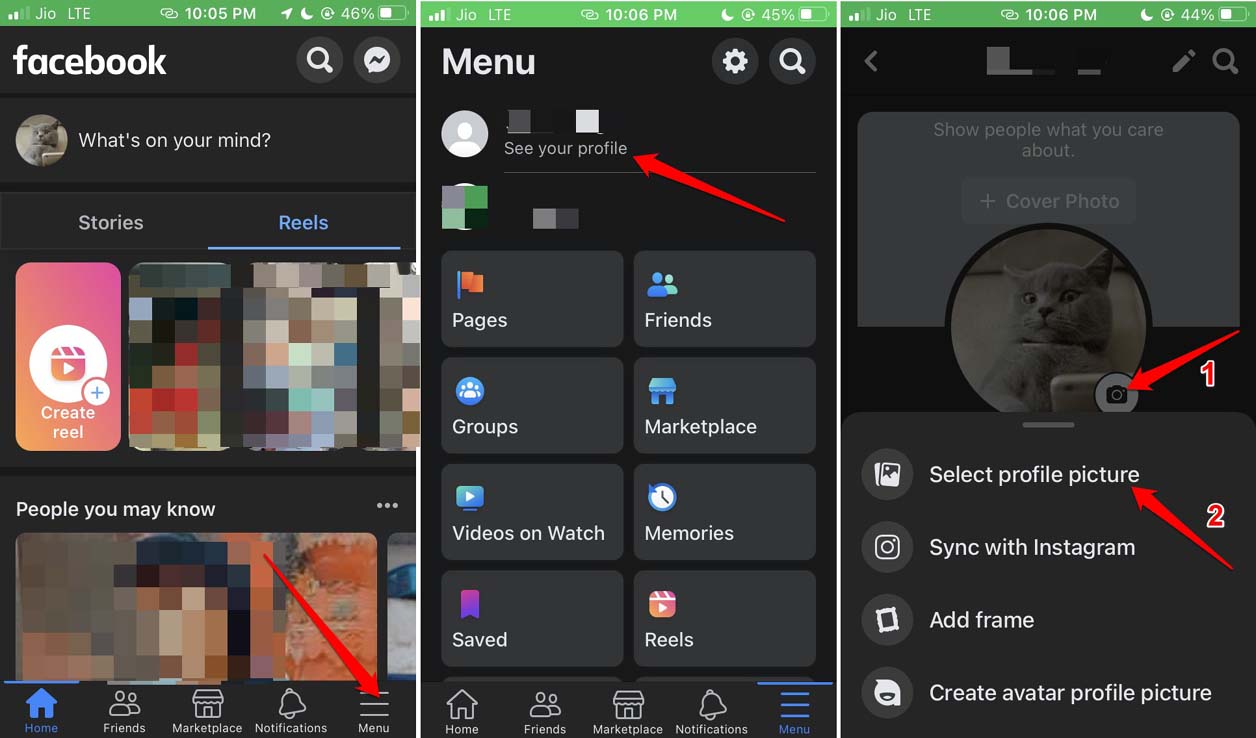This screenshot has width=1256, height=738.
Task: Tap the What's on your mind post field
Action: 175,140
